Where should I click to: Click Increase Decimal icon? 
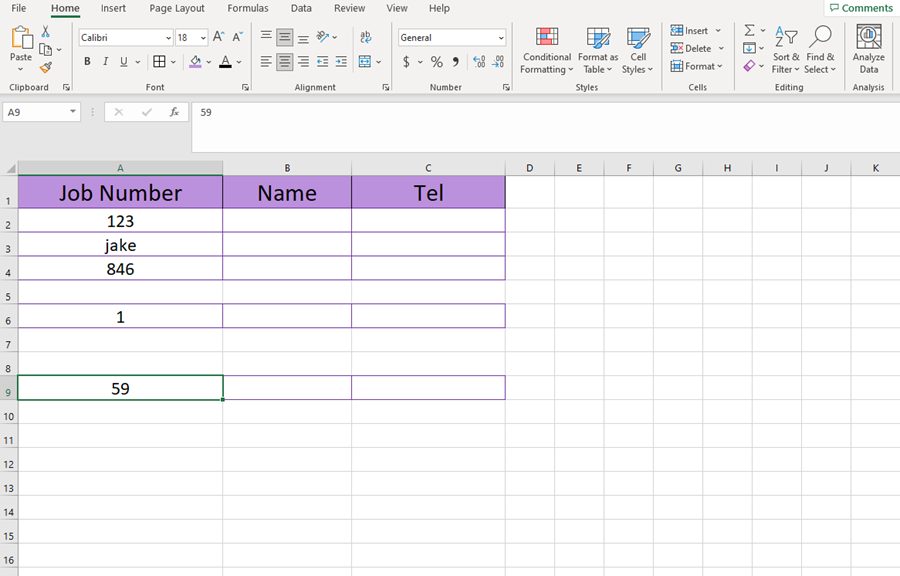pos(479,61)
